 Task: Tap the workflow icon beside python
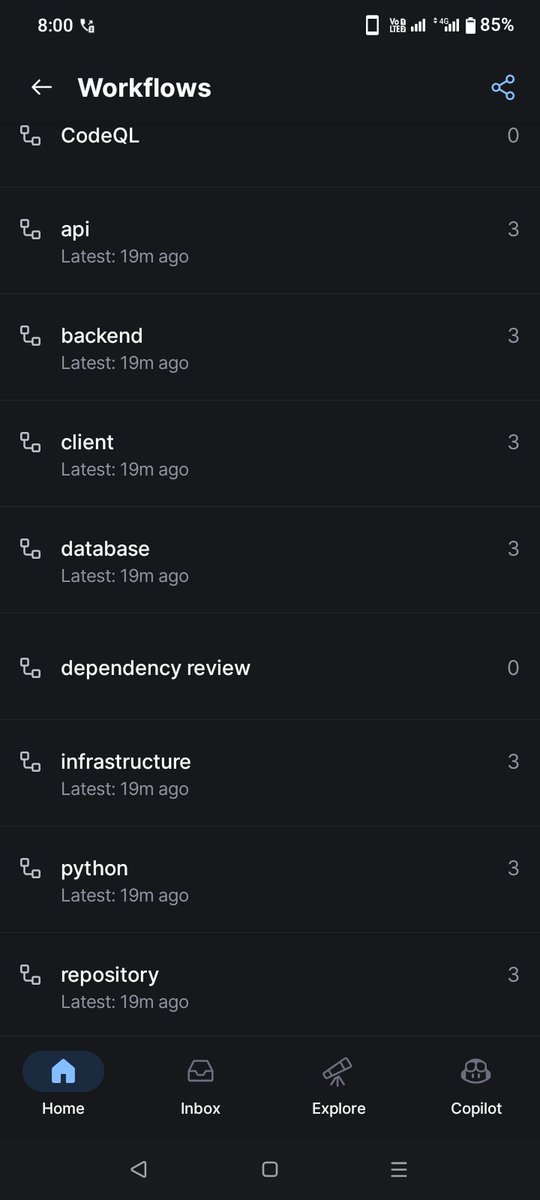31,868
